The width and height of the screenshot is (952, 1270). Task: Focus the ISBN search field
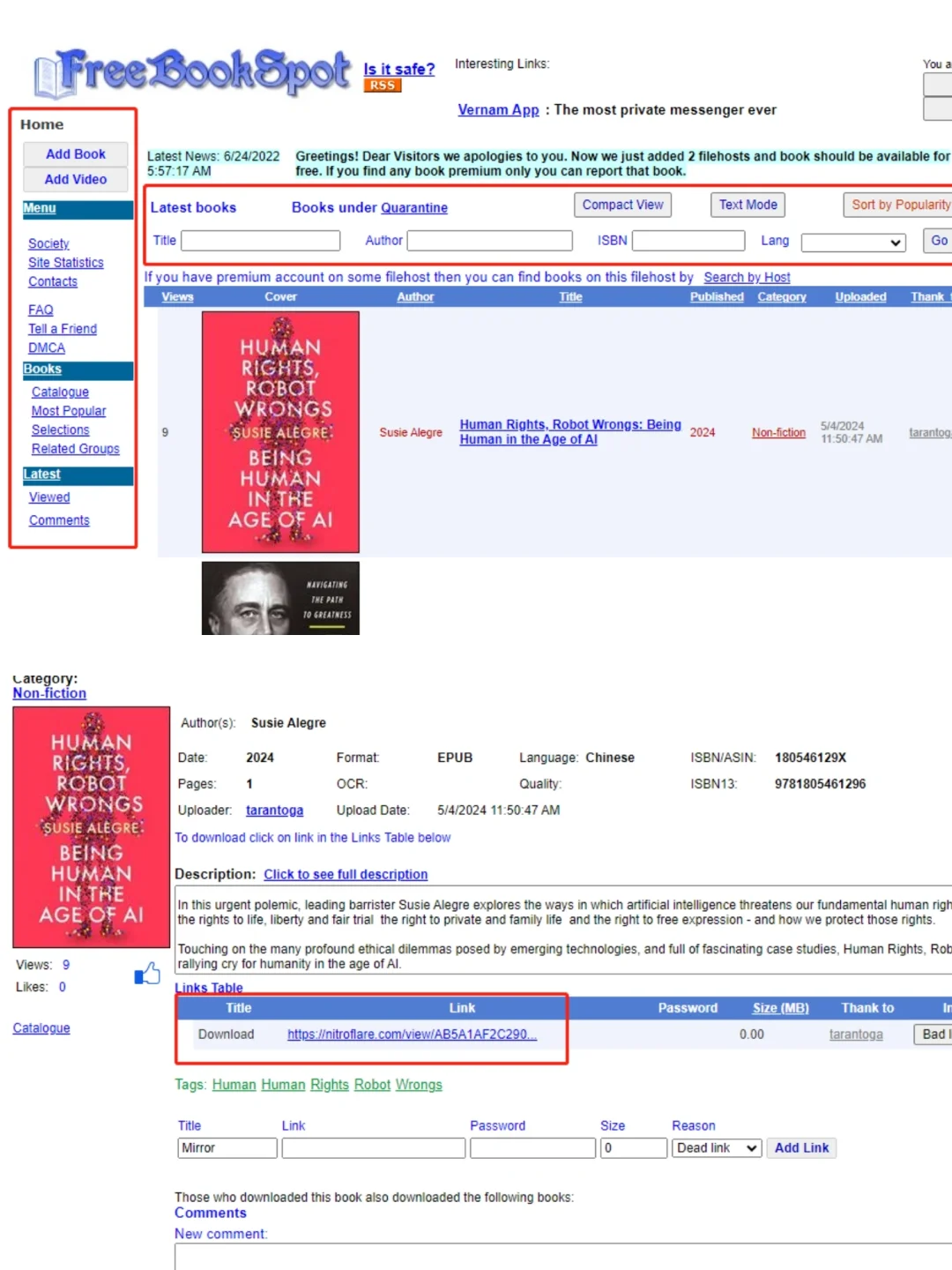(x=688, y=241)
